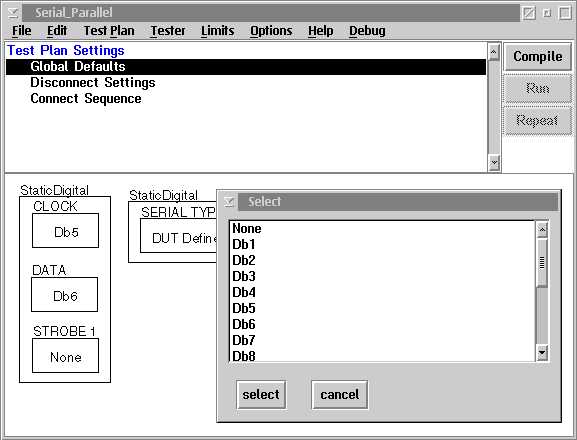Click the up arrow of the test plan scrollbar

(494, 52)
